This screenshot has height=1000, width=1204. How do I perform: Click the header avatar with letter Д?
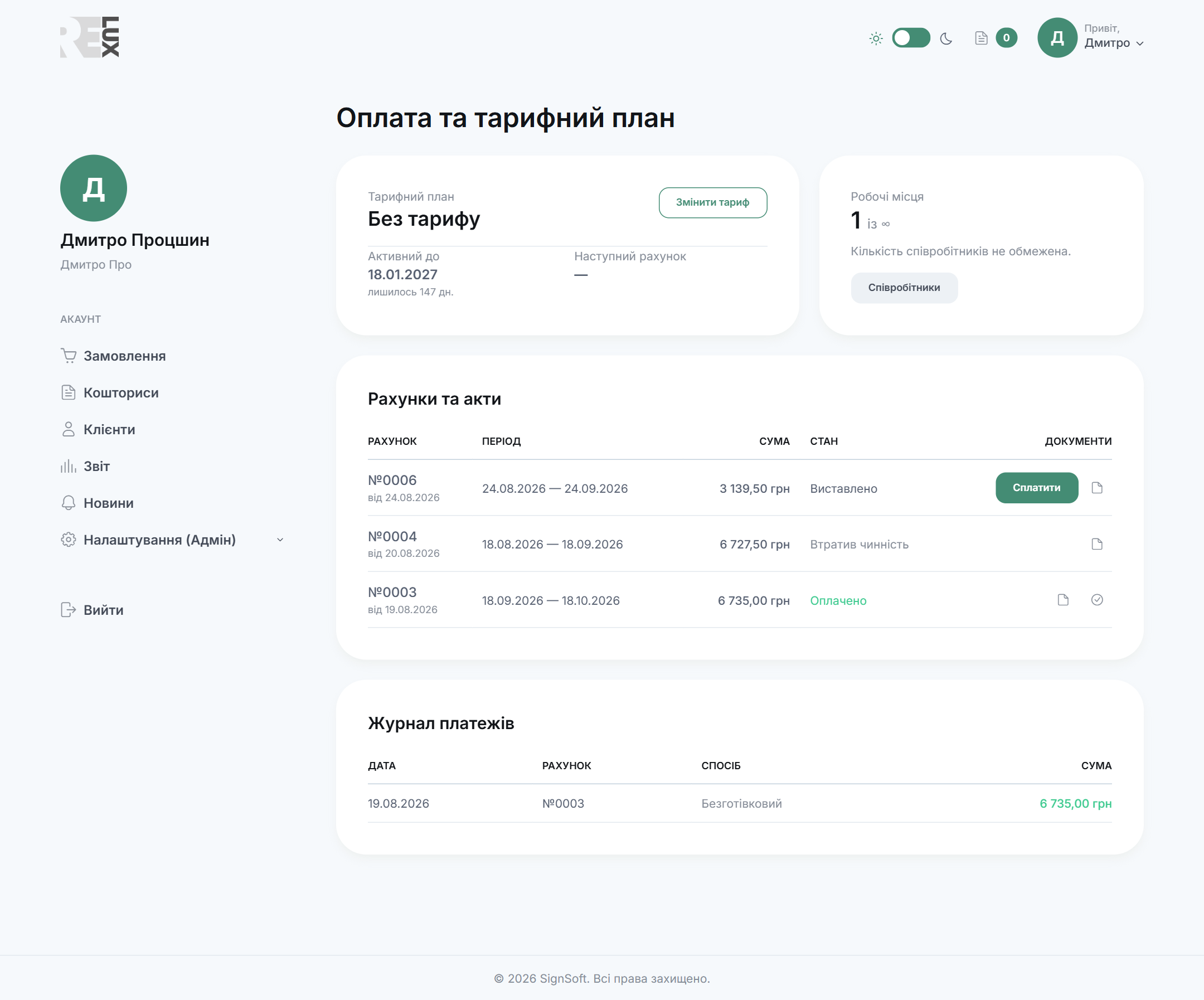pos(1057,38)
